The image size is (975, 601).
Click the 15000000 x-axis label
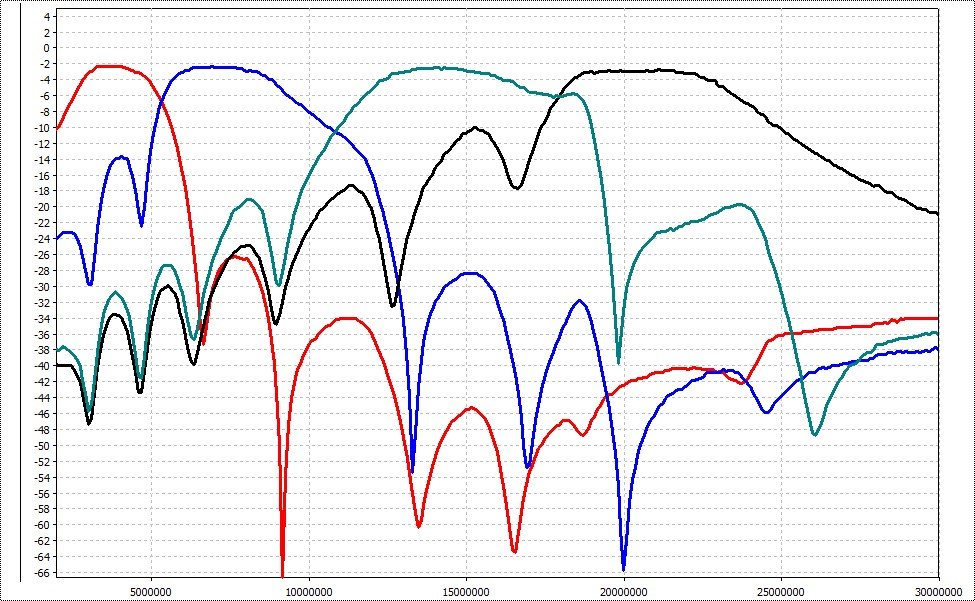(x=466, y=588)
